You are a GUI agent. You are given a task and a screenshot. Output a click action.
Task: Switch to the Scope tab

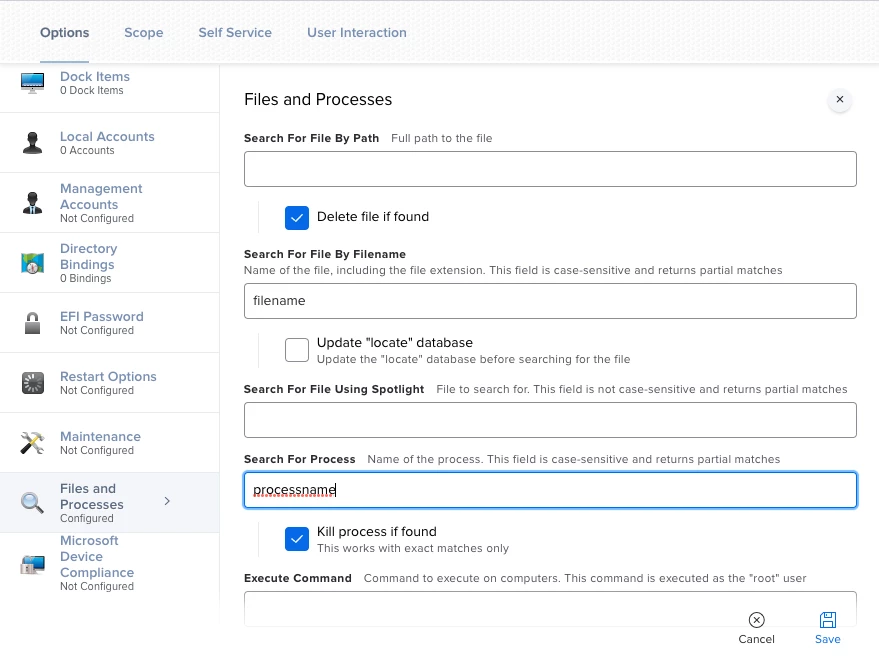144,33
